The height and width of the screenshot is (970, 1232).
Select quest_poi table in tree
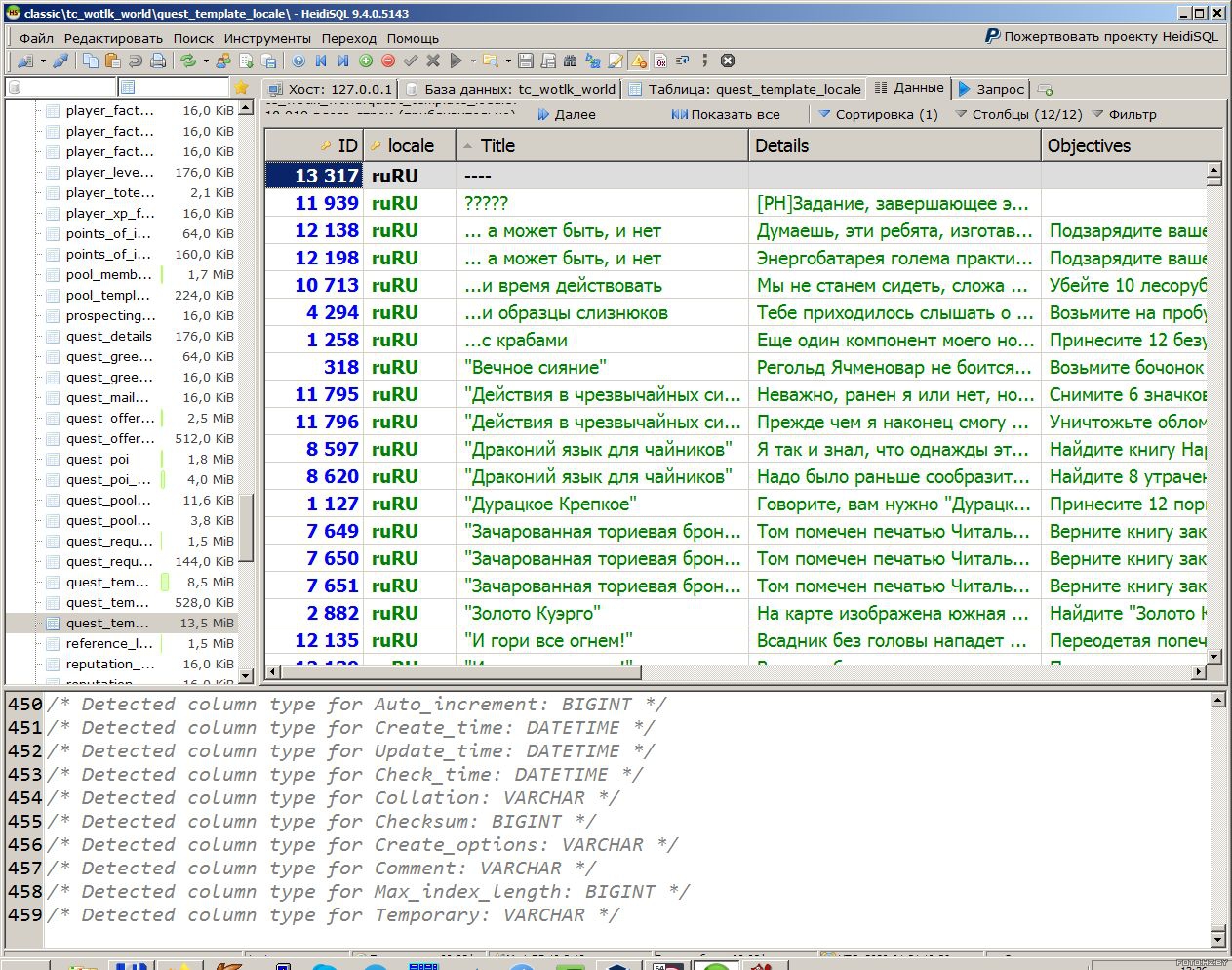point(98,459)
